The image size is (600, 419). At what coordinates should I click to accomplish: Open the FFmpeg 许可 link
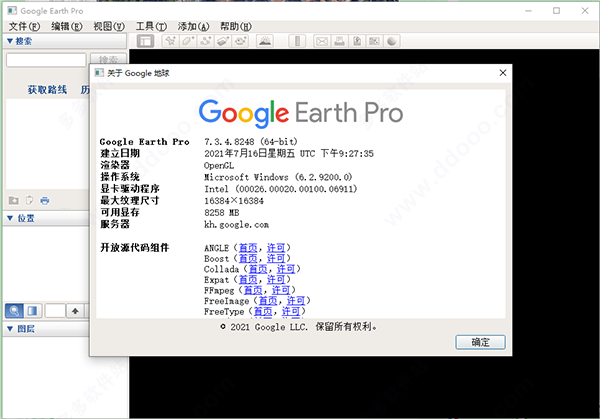(x=281, y=290)
